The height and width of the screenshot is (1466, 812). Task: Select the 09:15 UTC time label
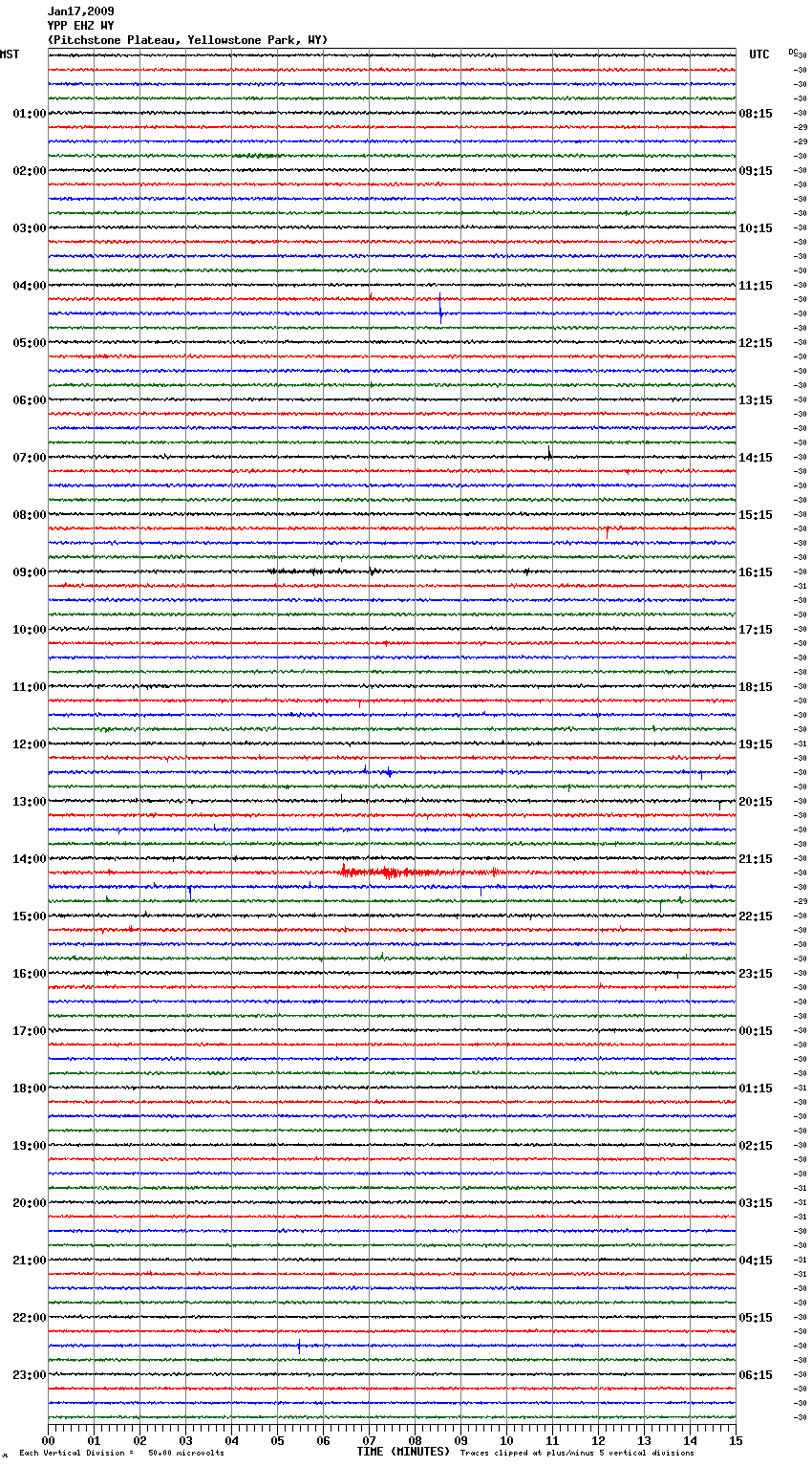(756, 171)
